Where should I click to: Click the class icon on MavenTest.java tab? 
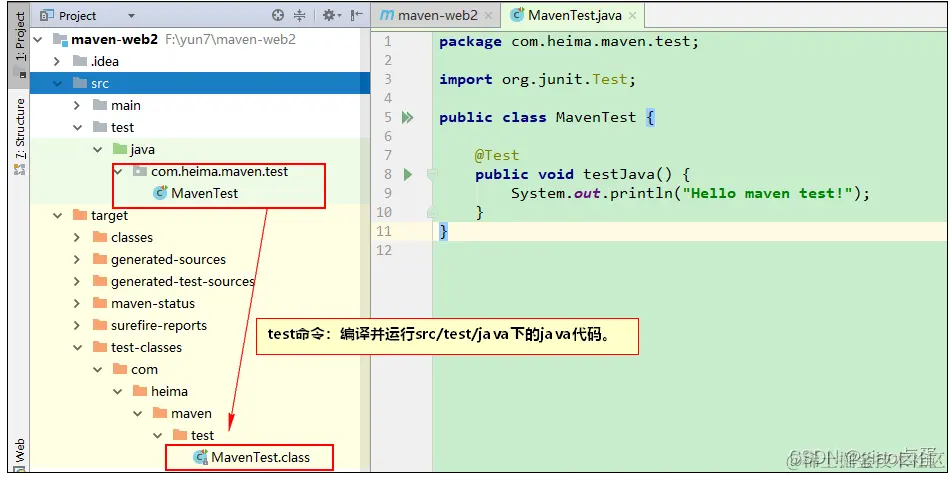click(x=517, y=15)
